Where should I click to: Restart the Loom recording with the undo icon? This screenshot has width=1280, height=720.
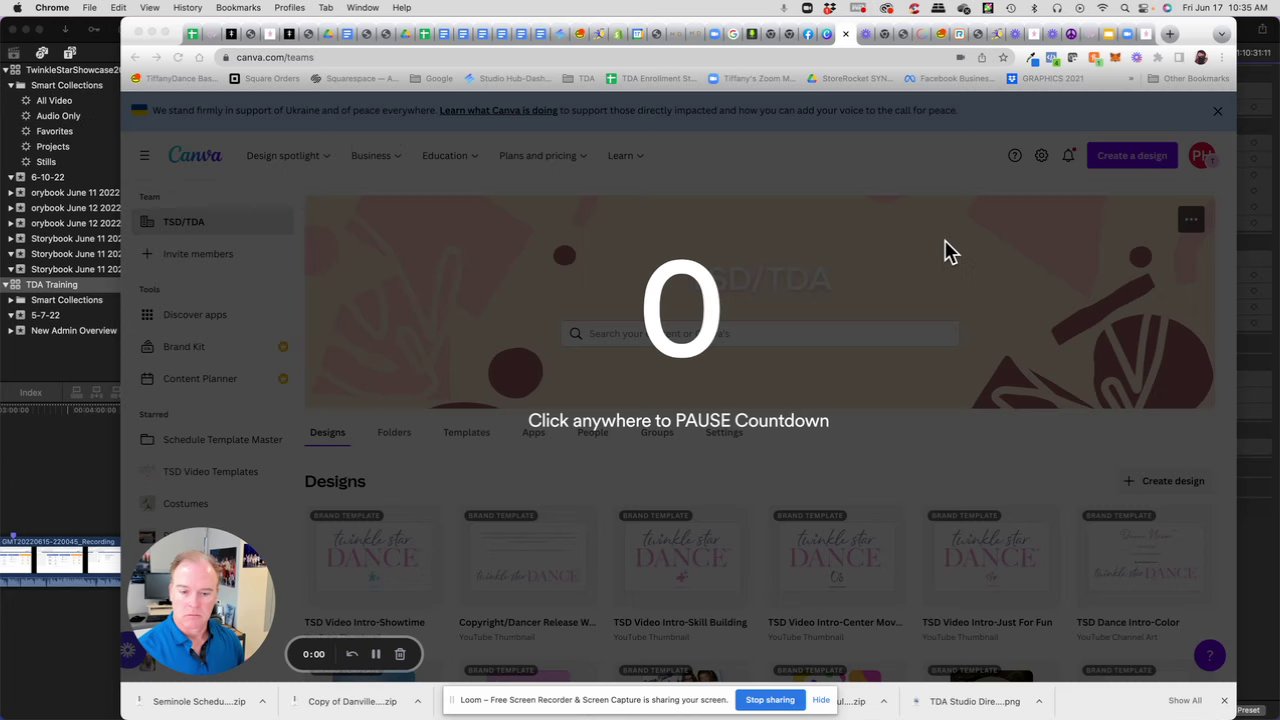click(x=352, y=654)
